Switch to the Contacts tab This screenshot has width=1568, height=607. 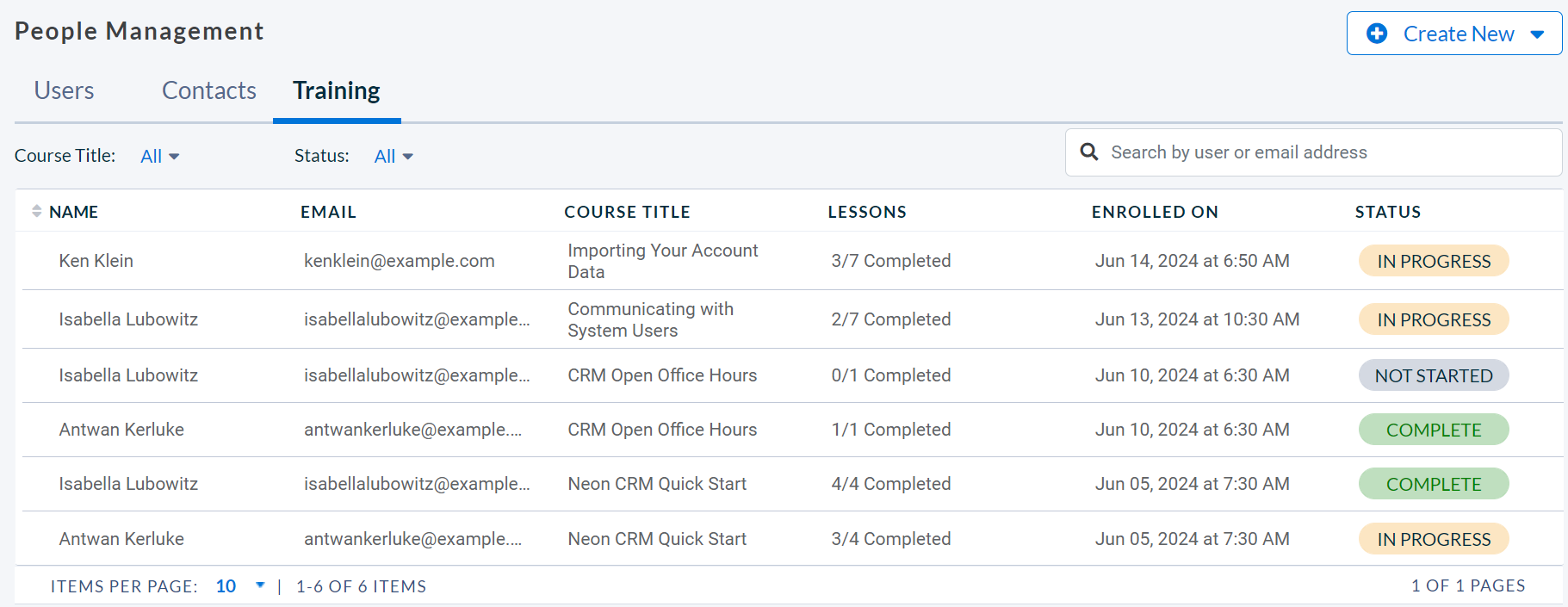[209, 90]
